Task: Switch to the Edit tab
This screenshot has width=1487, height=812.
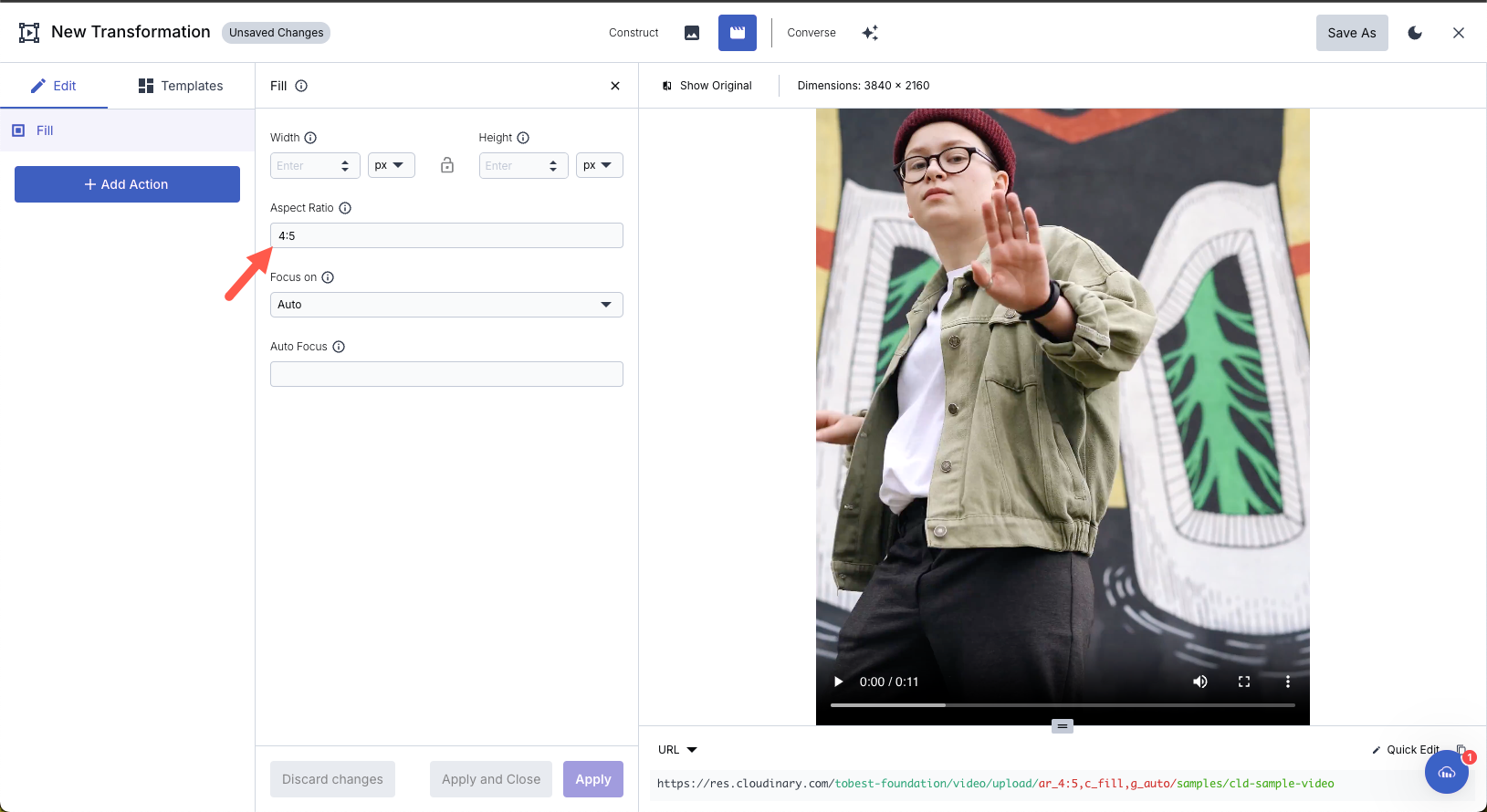Action: 54,86
